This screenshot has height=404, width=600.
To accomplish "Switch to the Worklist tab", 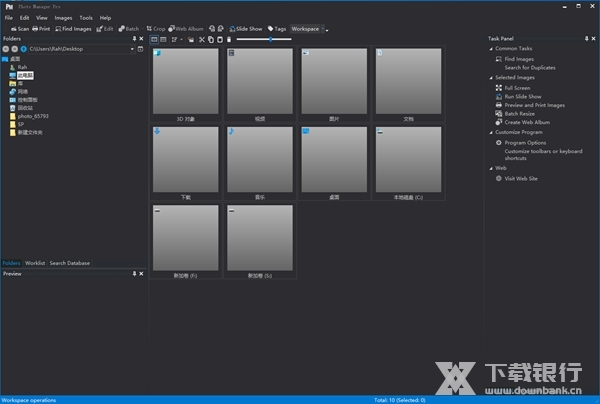I will [x=35, y=263].
